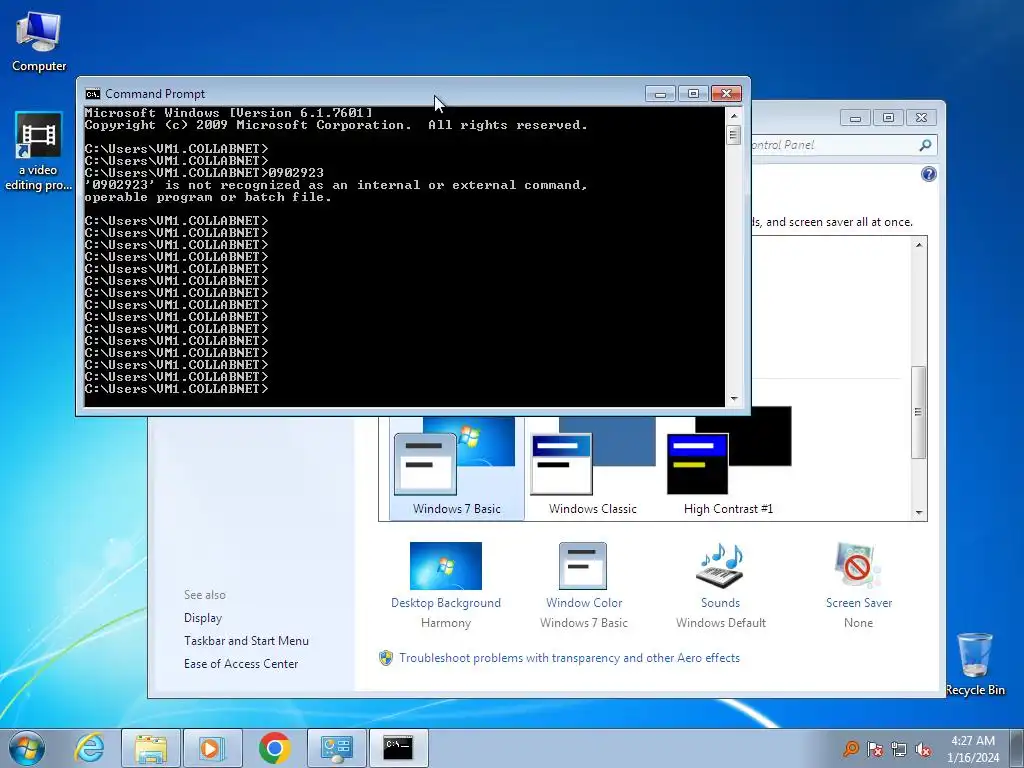This screenshot has width=1024, height=768.
Task: Click themes list scrollbar down arrow
Action: click(x=919, y=513)
